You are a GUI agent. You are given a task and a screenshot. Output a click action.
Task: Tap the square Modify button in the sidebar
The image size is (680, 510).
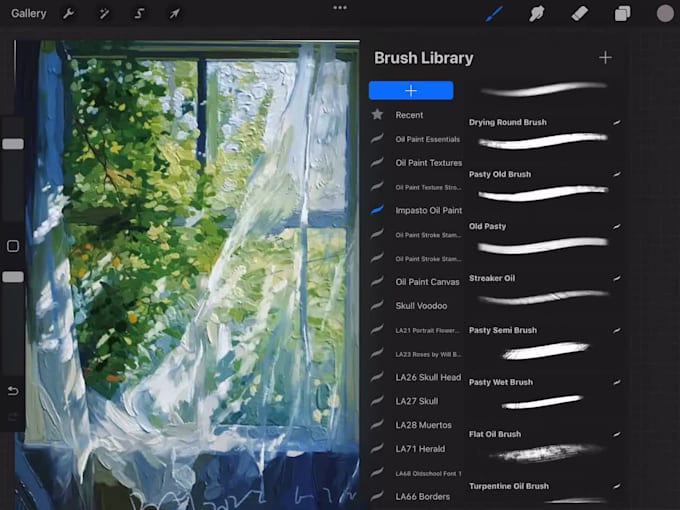click(x=13, y=246)
